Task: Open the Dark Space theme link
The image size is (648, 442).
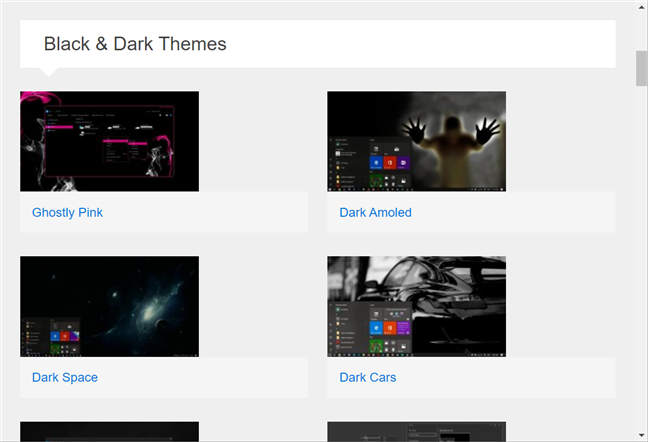Action: tap(65, 377)
